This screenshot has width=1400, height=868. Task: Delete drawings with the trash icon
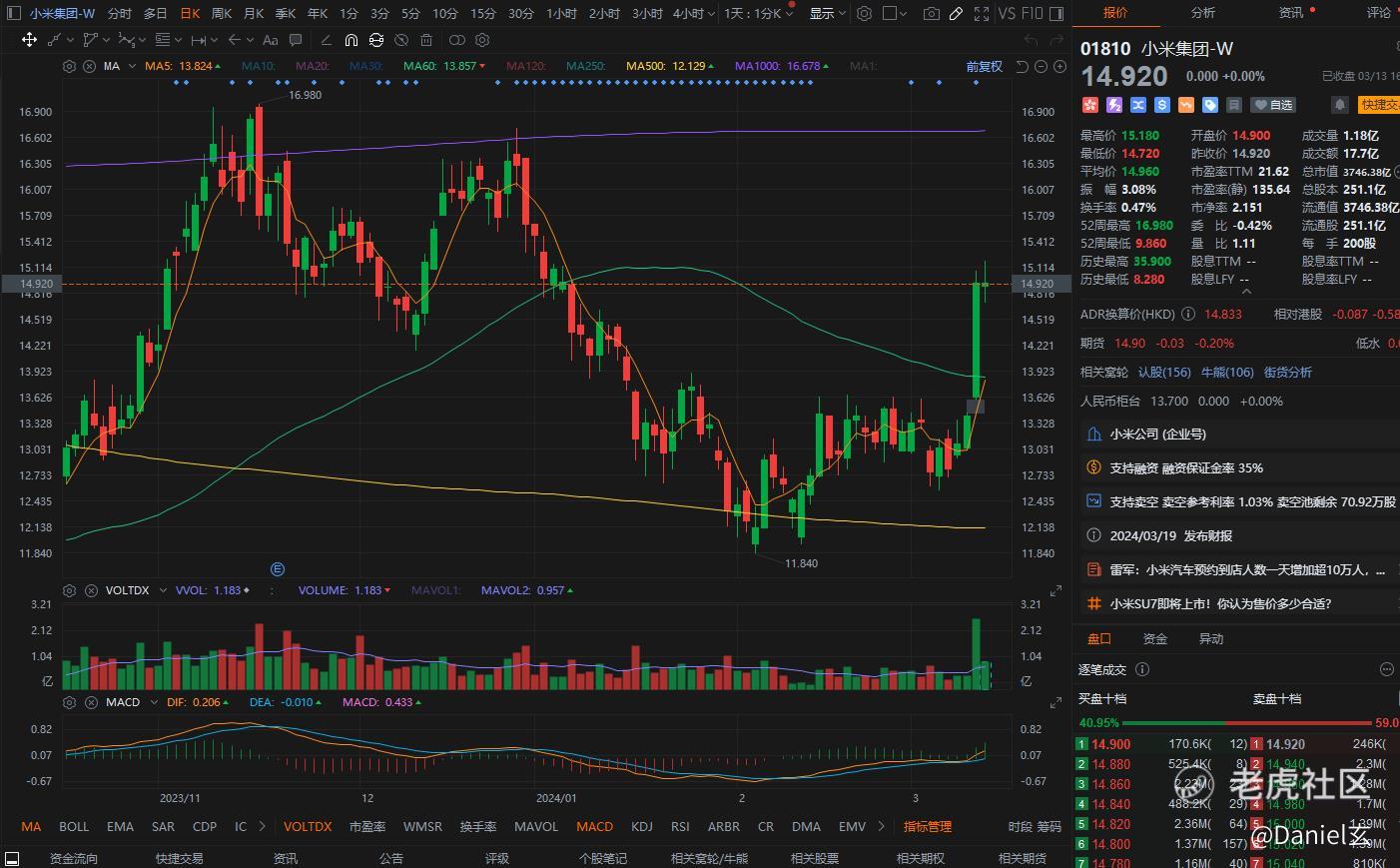click(426, 40)
